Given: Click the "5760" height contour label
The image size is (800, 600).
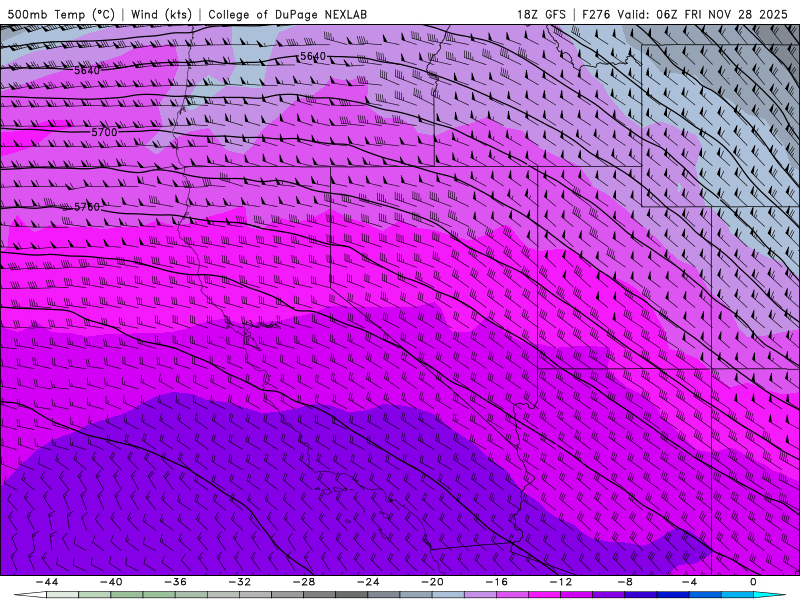Looking at the screenshot, I should point(87,207).
